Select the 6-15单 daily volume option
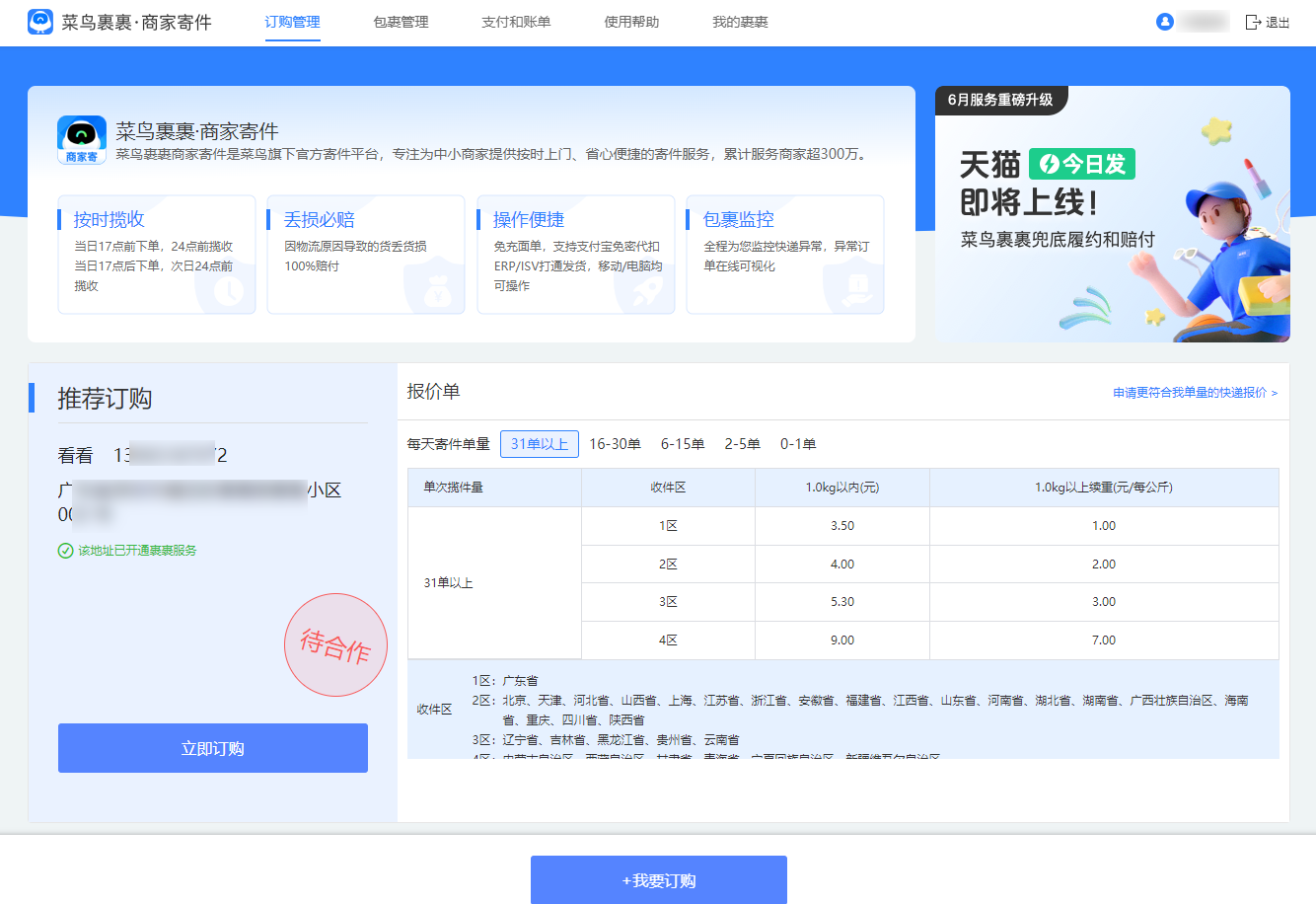This screenshot has width=1316, height=904. point(683,444)
